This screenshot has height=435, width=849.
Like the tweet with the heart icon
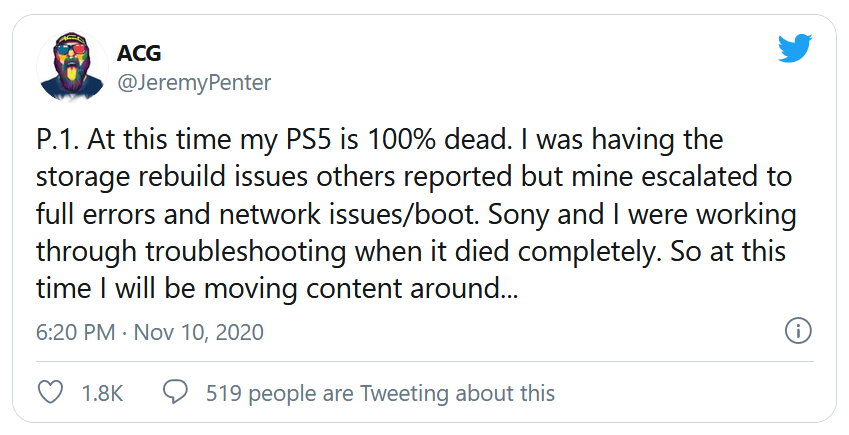click(50, 393)
